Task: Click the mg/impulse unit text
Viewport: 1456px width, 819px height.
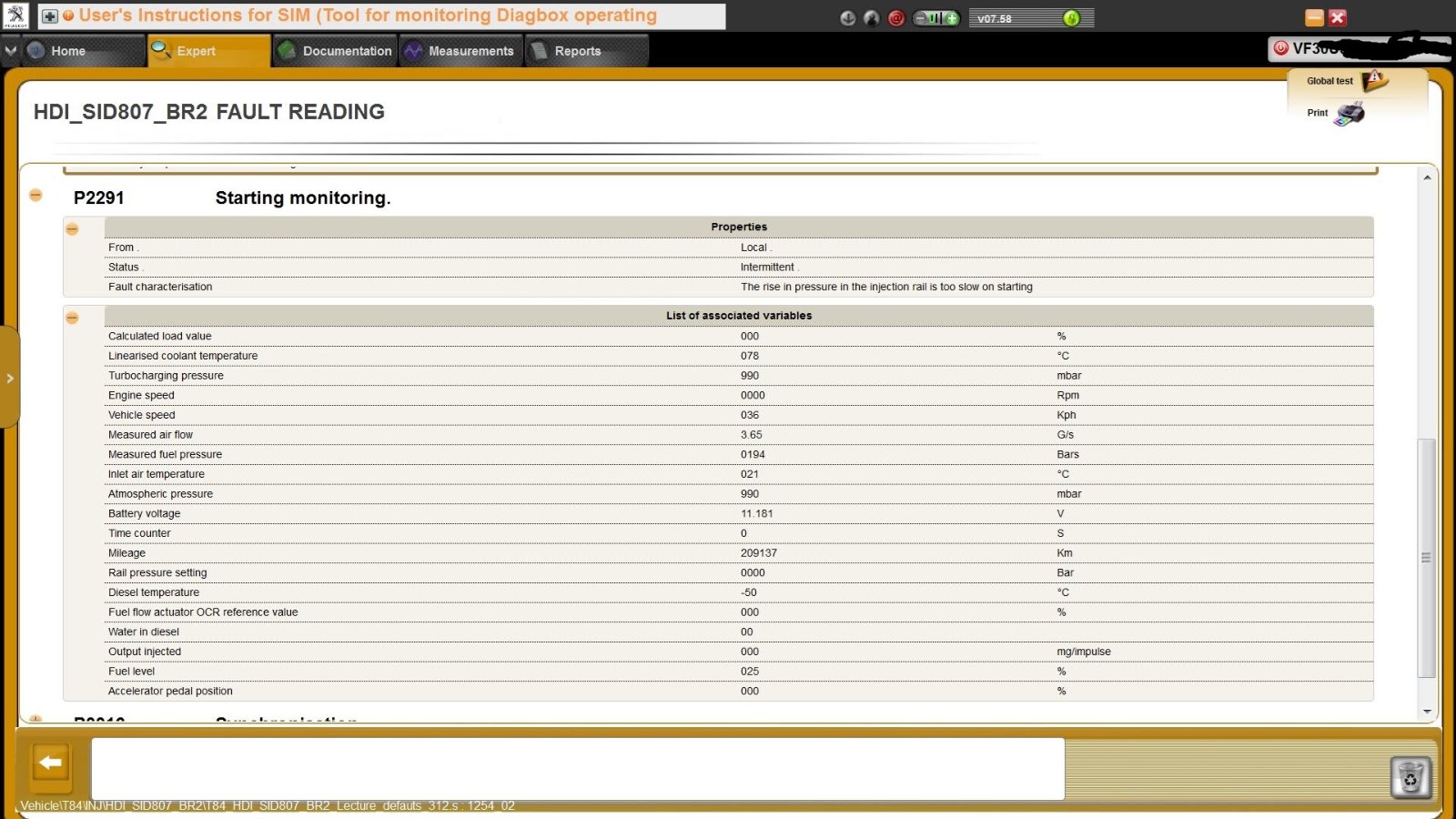Action: (x=1084, y=652)
